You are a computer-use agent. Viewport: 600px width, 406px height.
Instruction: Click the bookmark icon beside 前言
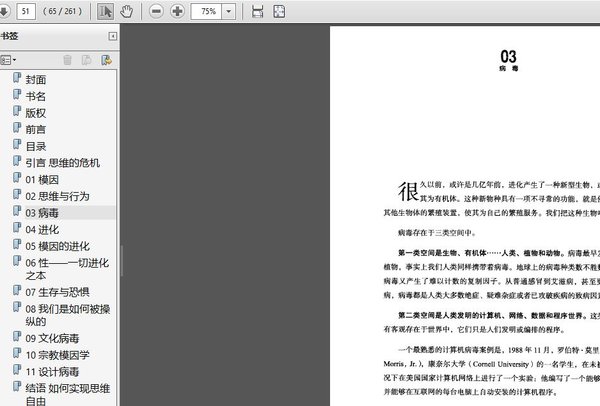(x=17, y=127)
